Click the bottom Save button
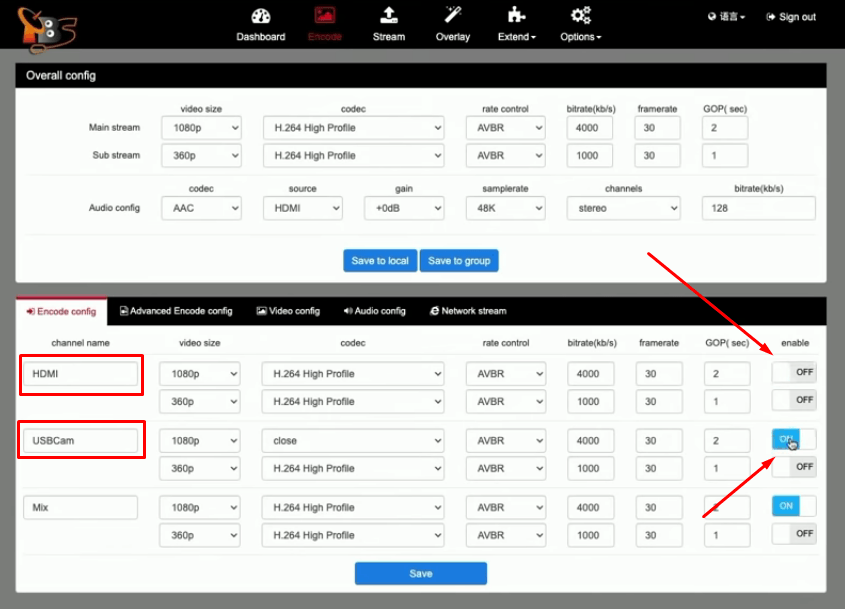The image size is (845, 609). tap(421, 573)
